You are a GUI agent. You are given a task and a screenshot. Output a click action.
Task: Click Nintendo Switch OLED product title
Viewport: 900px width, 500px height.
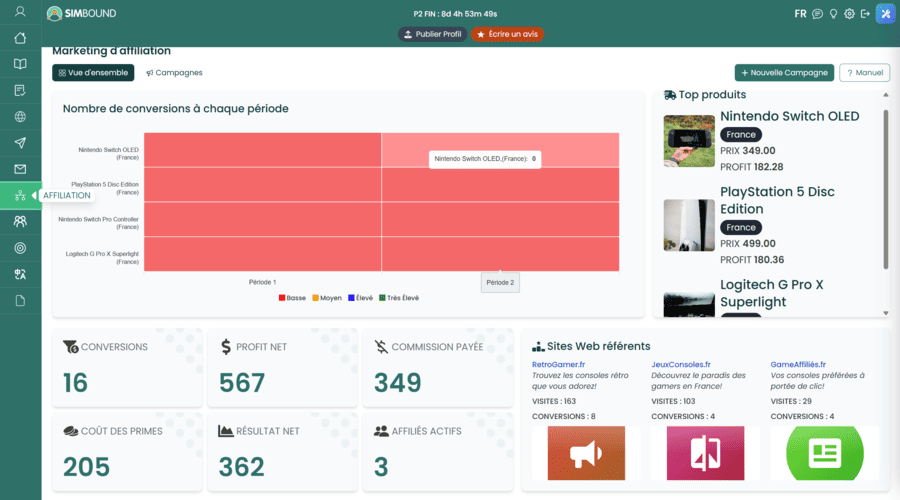pyautogui.click(x=789, y=117)
